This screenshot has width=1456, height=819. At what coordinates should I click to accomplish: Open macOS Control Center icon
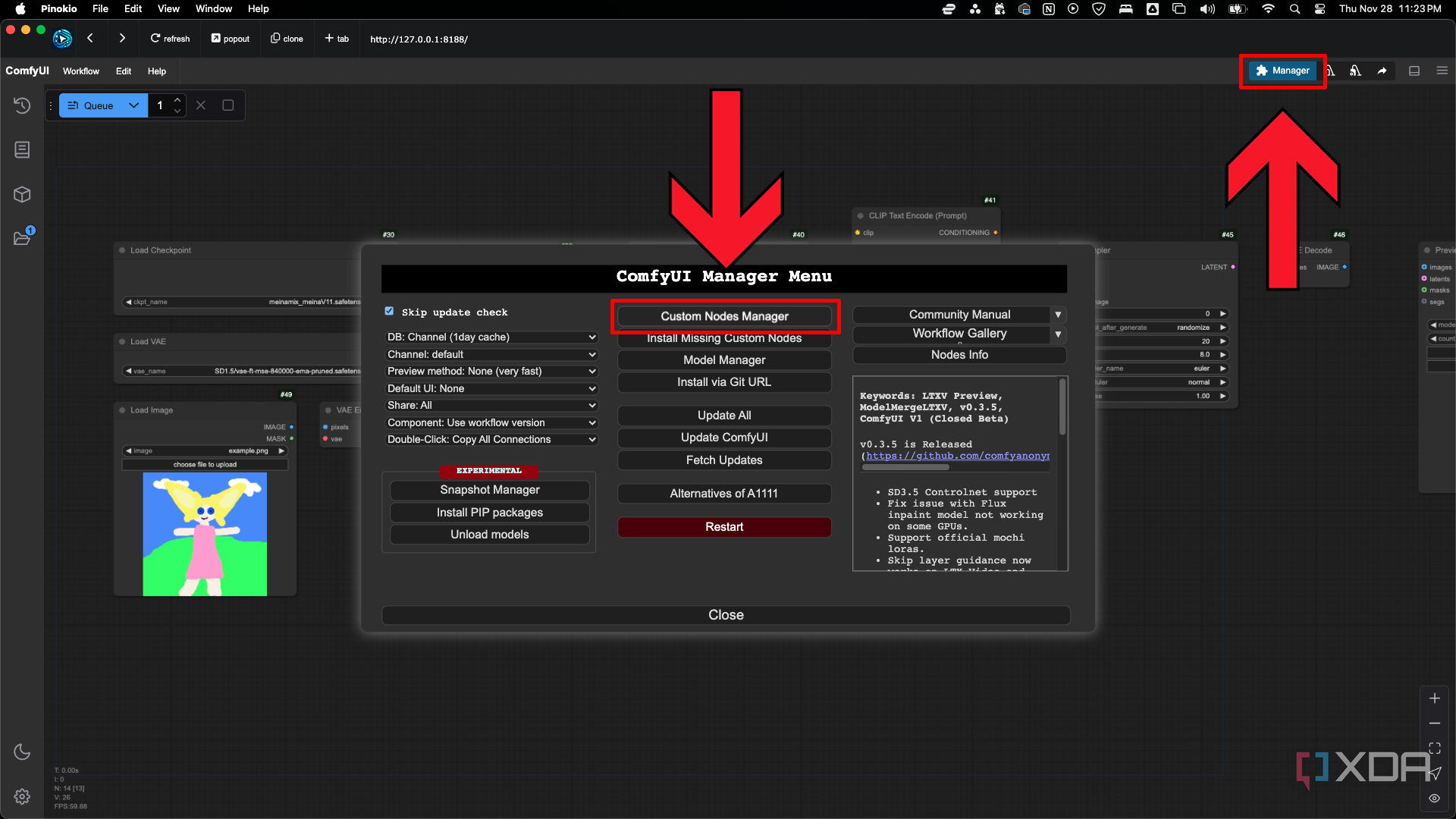pyautogui.click(x=1320, y=9)
